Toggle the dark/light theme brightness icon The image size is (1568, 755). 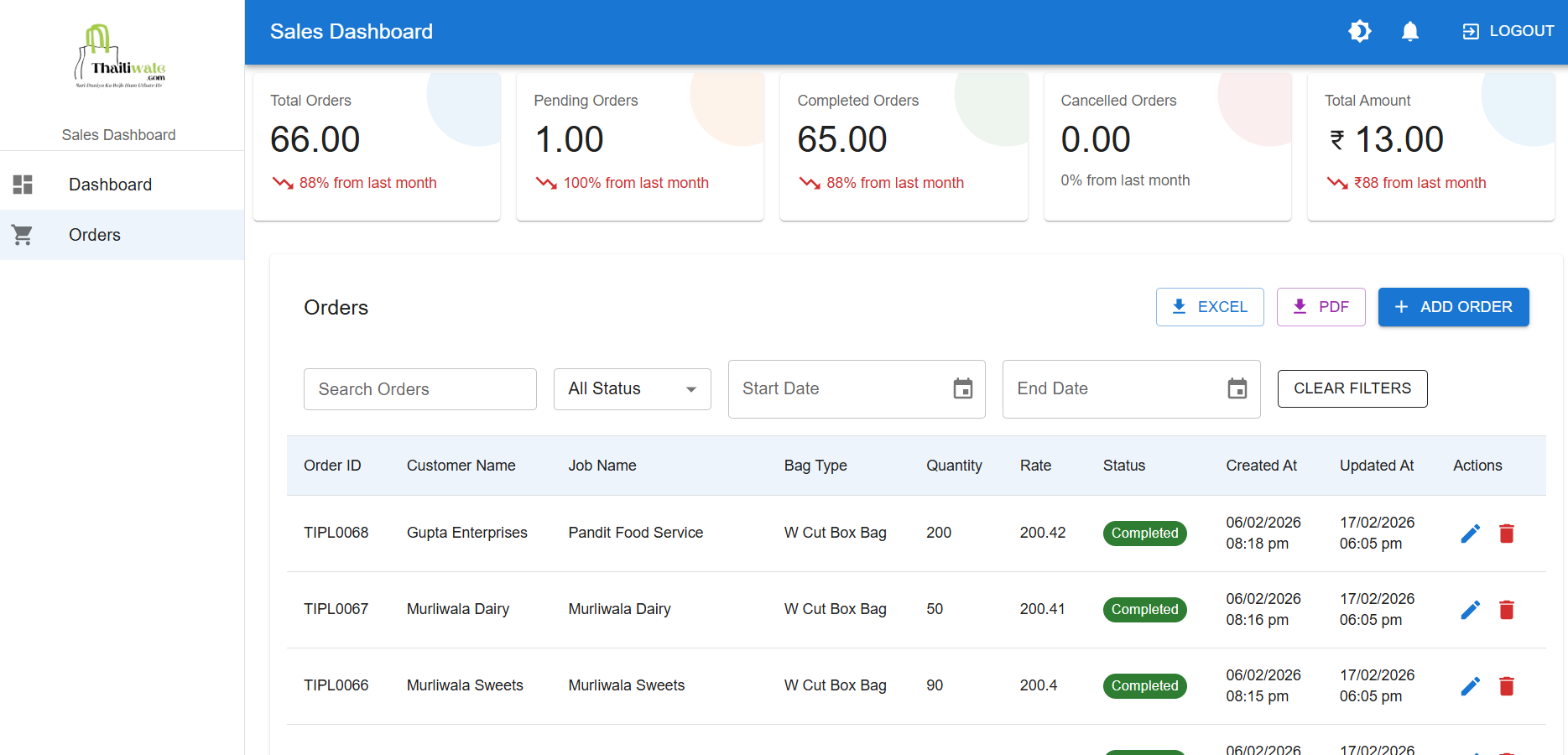pos(1359,31)
